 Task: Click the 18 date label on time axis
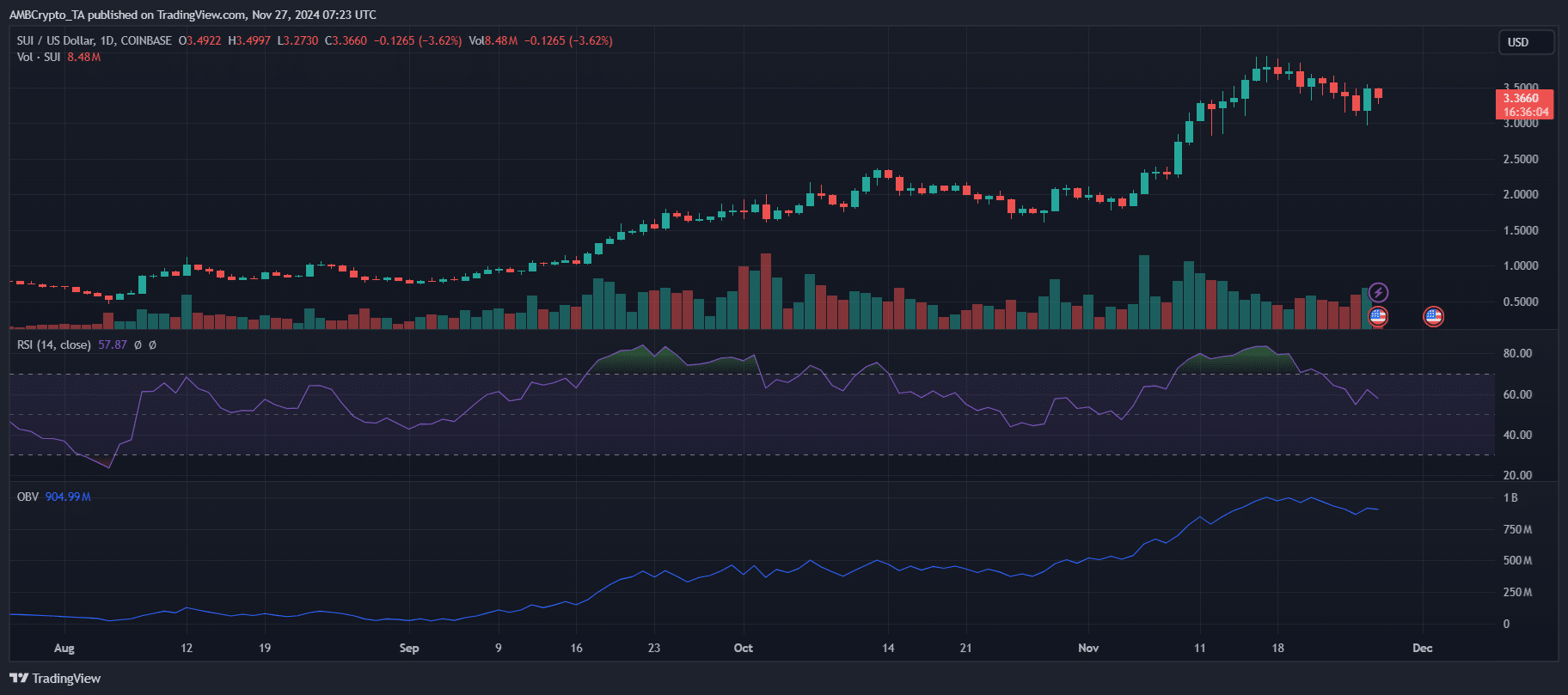1278,648
